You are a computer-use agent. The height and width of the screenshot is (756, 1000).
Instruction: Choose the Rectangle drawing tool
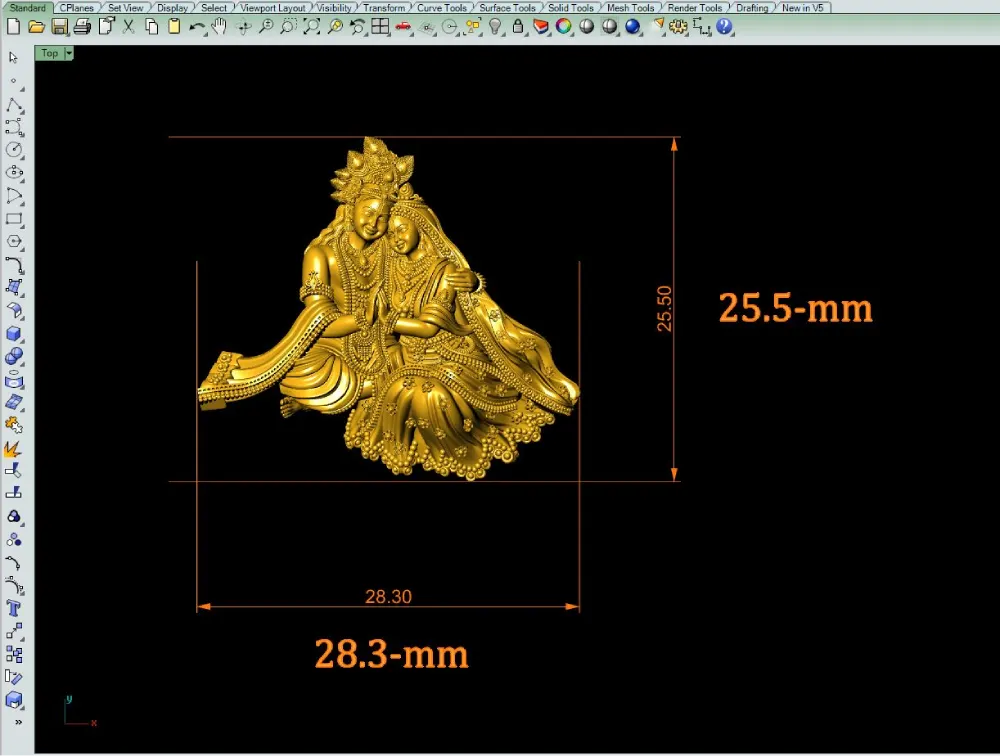click(14, 219)
